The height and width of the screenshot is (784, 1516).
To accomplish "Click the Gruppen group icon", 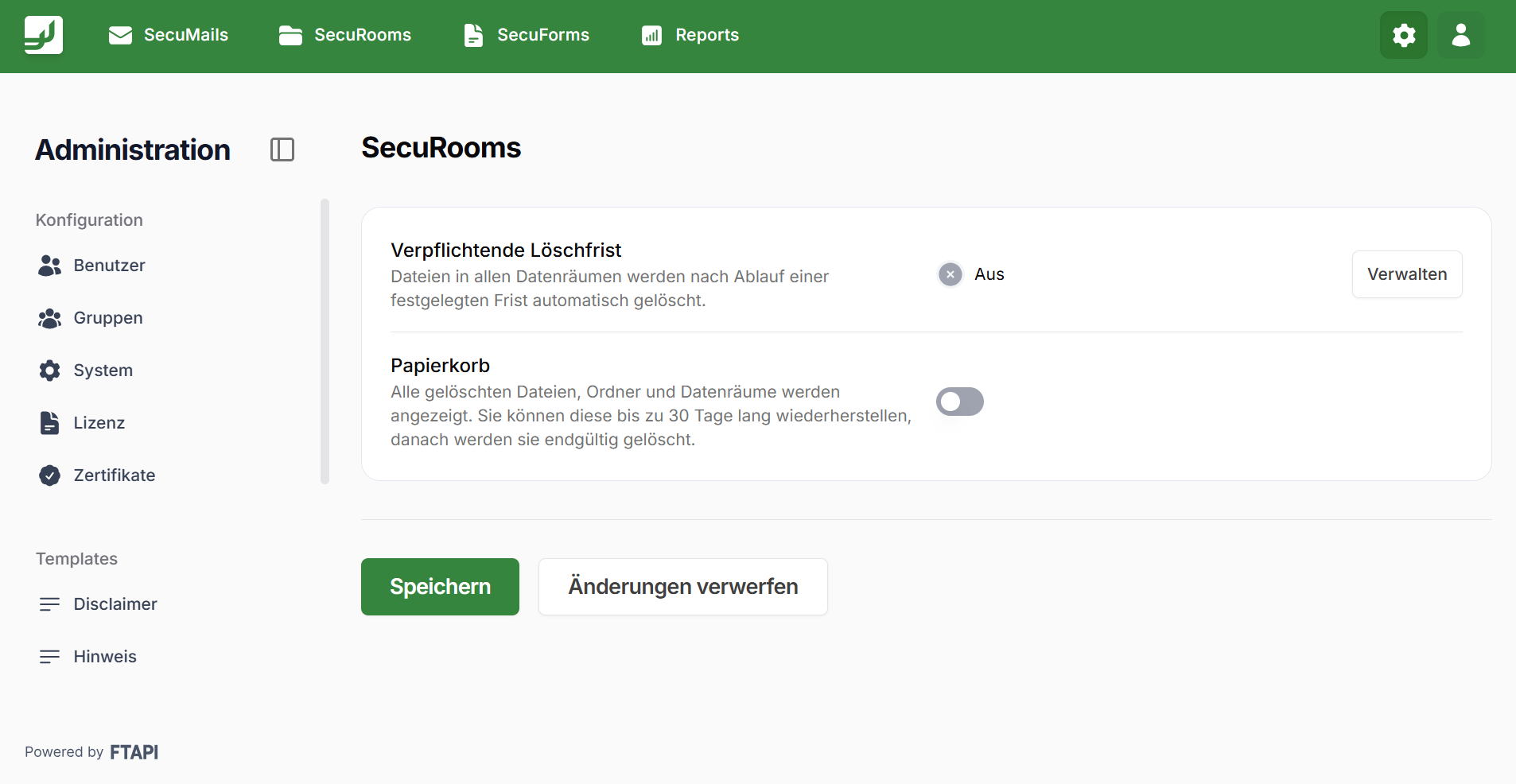I will 49,318.
